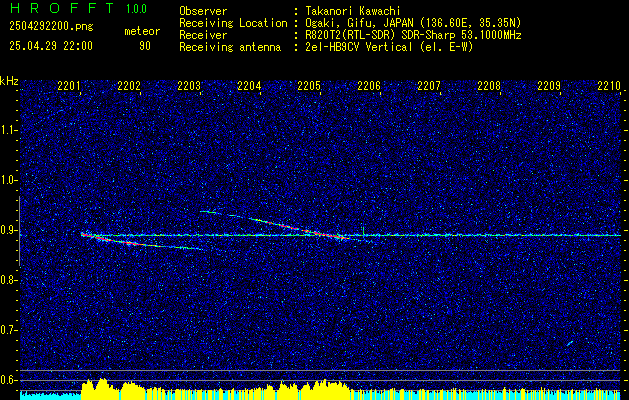629x400 pixels.
Task: Click the Receiver field label
Action: 203,35
